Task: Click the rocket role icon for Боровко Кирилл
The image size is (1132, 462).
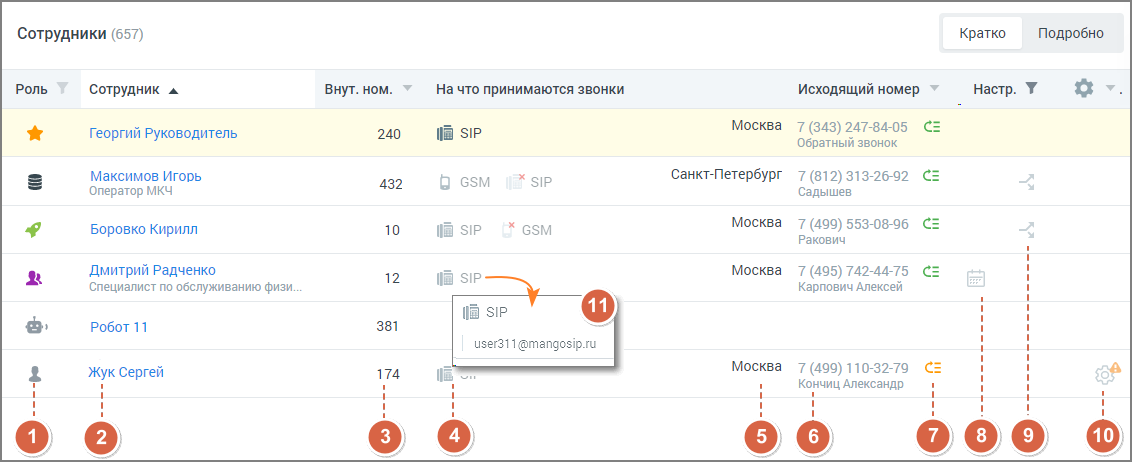Action: (x=34, y=230)
